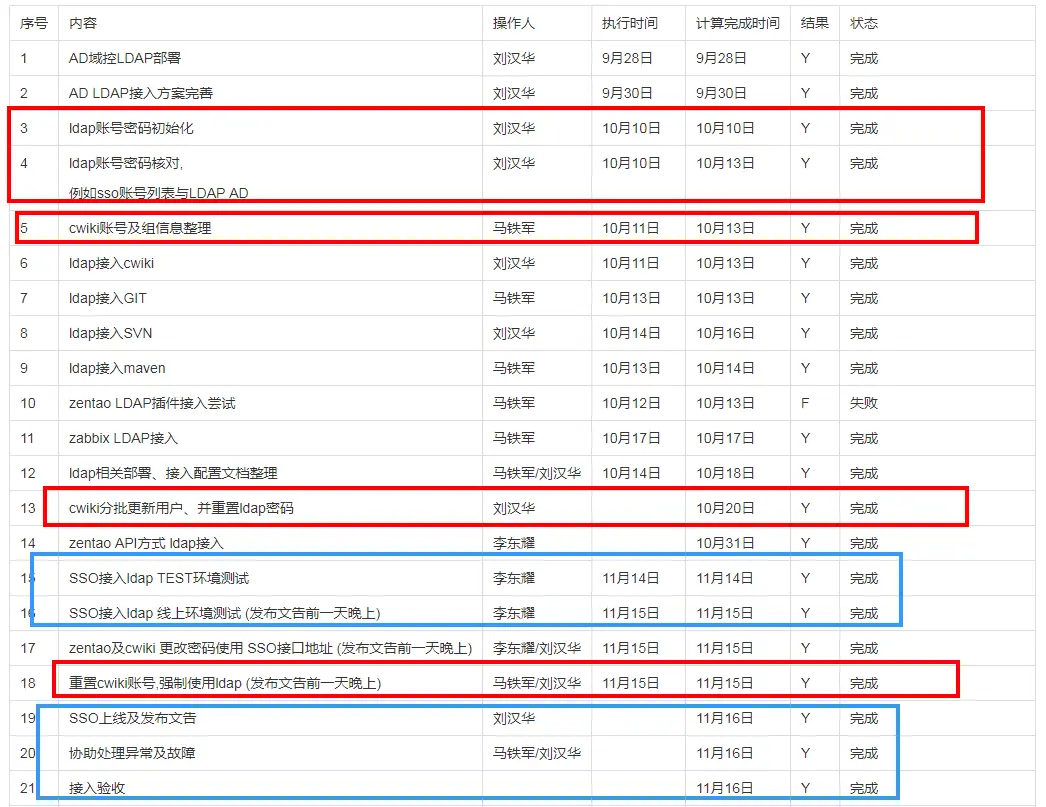
Task: Click the text 'ldap账号密码核对,'
Action: pyautogui.click(x=126, y=163)
